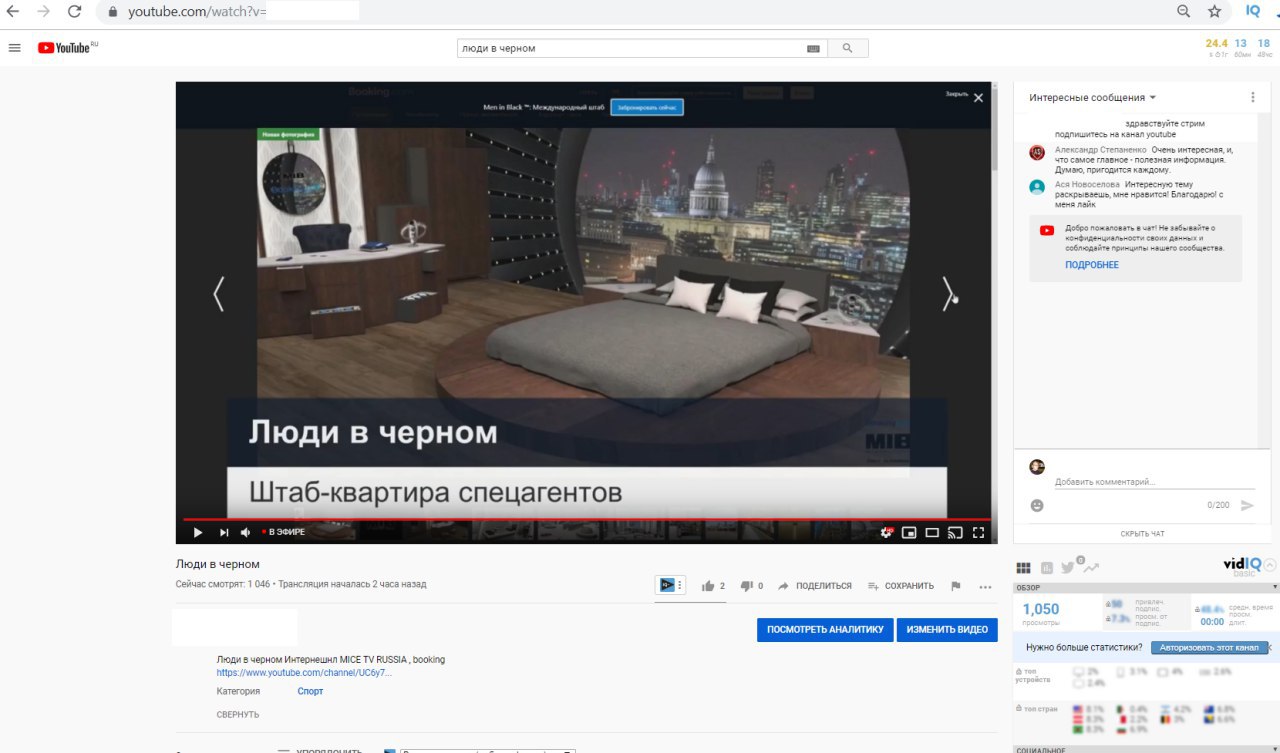Click Александр Степаненко's chat avatar
This screenshot has height=753, width=1280.
pyautogui.click(x=1037, y=152)
